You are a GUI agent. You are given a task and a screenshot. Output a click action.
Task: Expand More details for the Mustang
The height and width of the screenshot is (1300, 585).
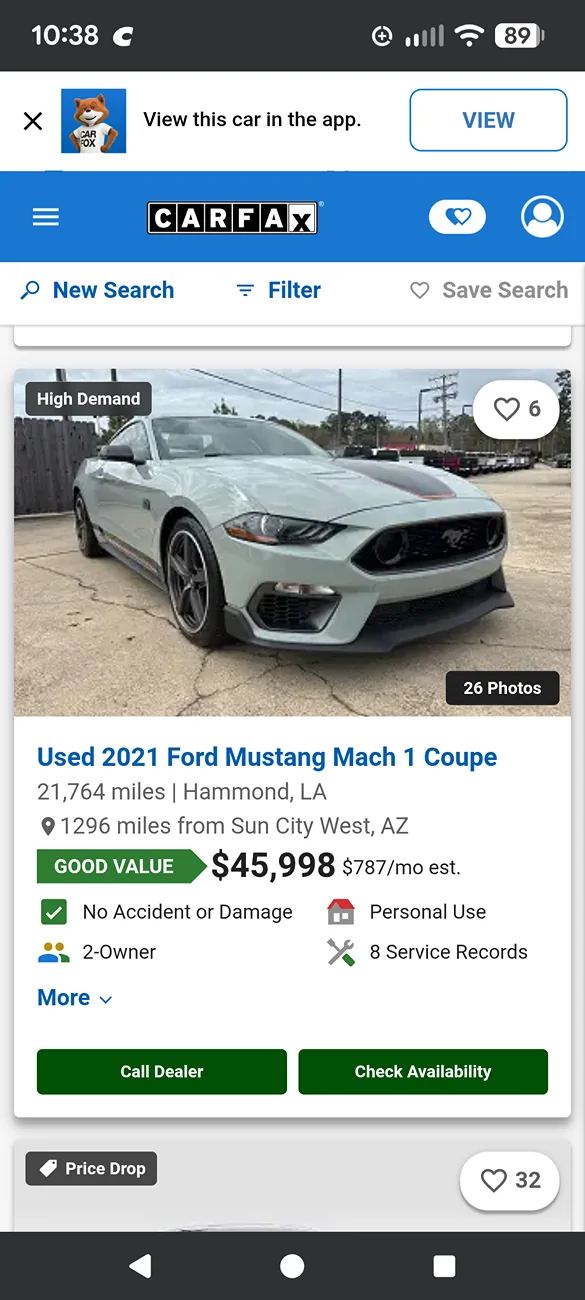74,998
